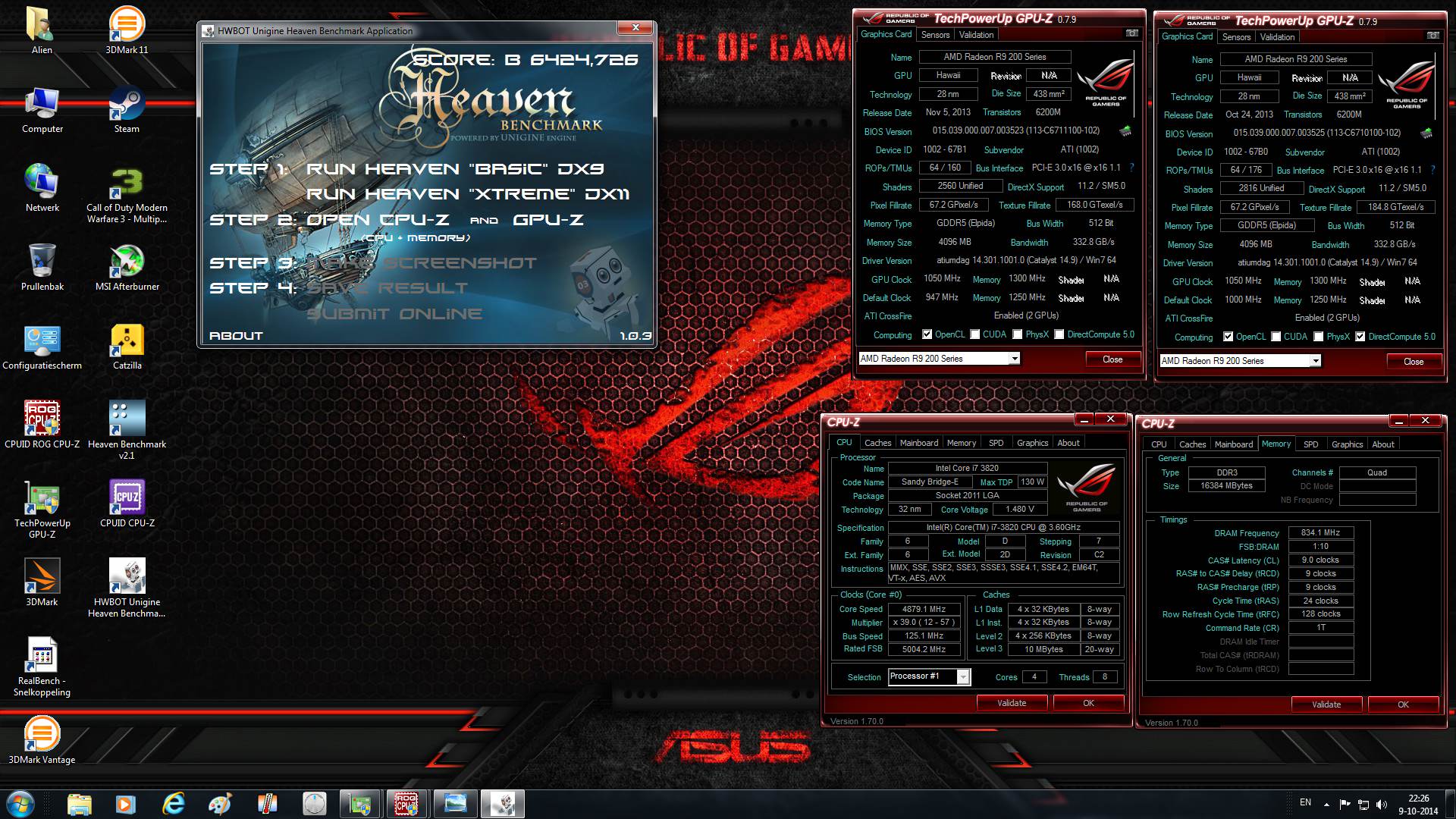Screen dimensions: 1456x819
Task: Open the Netwerk desktop icon
Action: tap(42, 188)
